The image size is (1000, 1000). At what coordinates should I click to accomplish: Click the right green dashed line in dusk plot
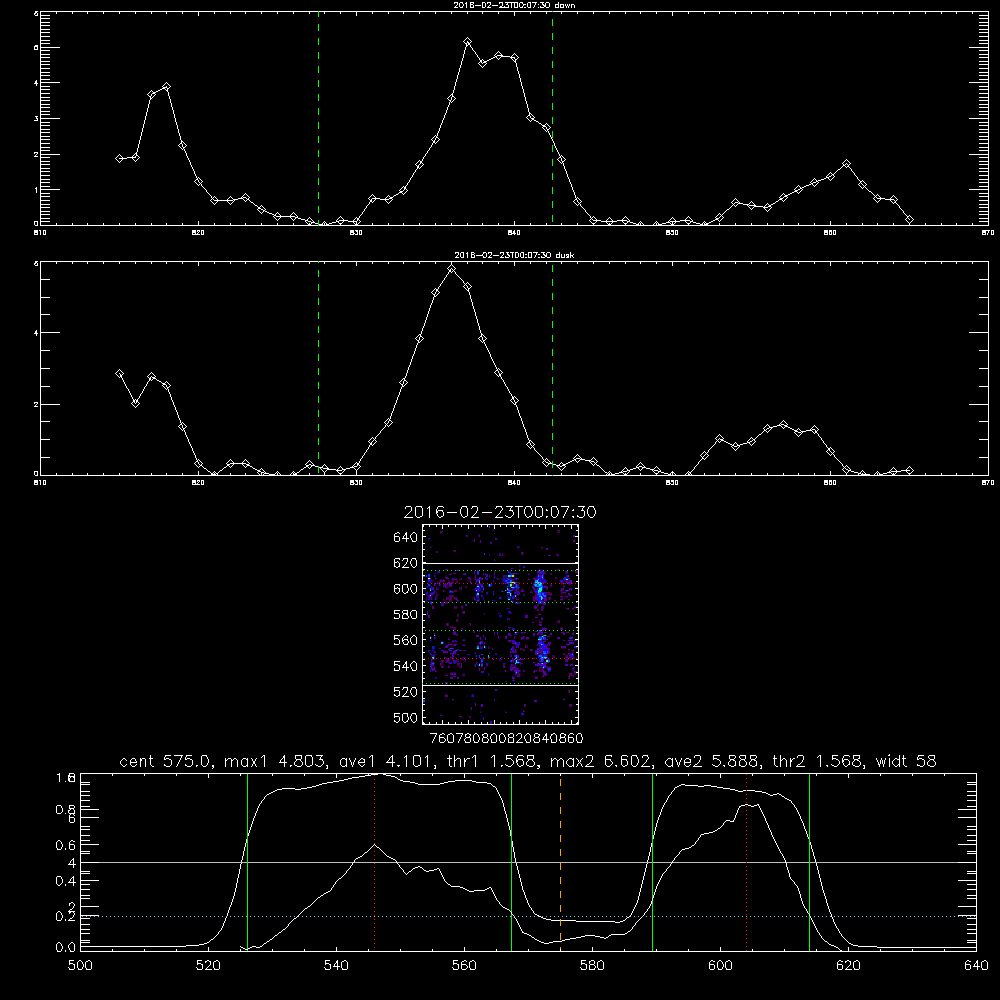[552, 368]
